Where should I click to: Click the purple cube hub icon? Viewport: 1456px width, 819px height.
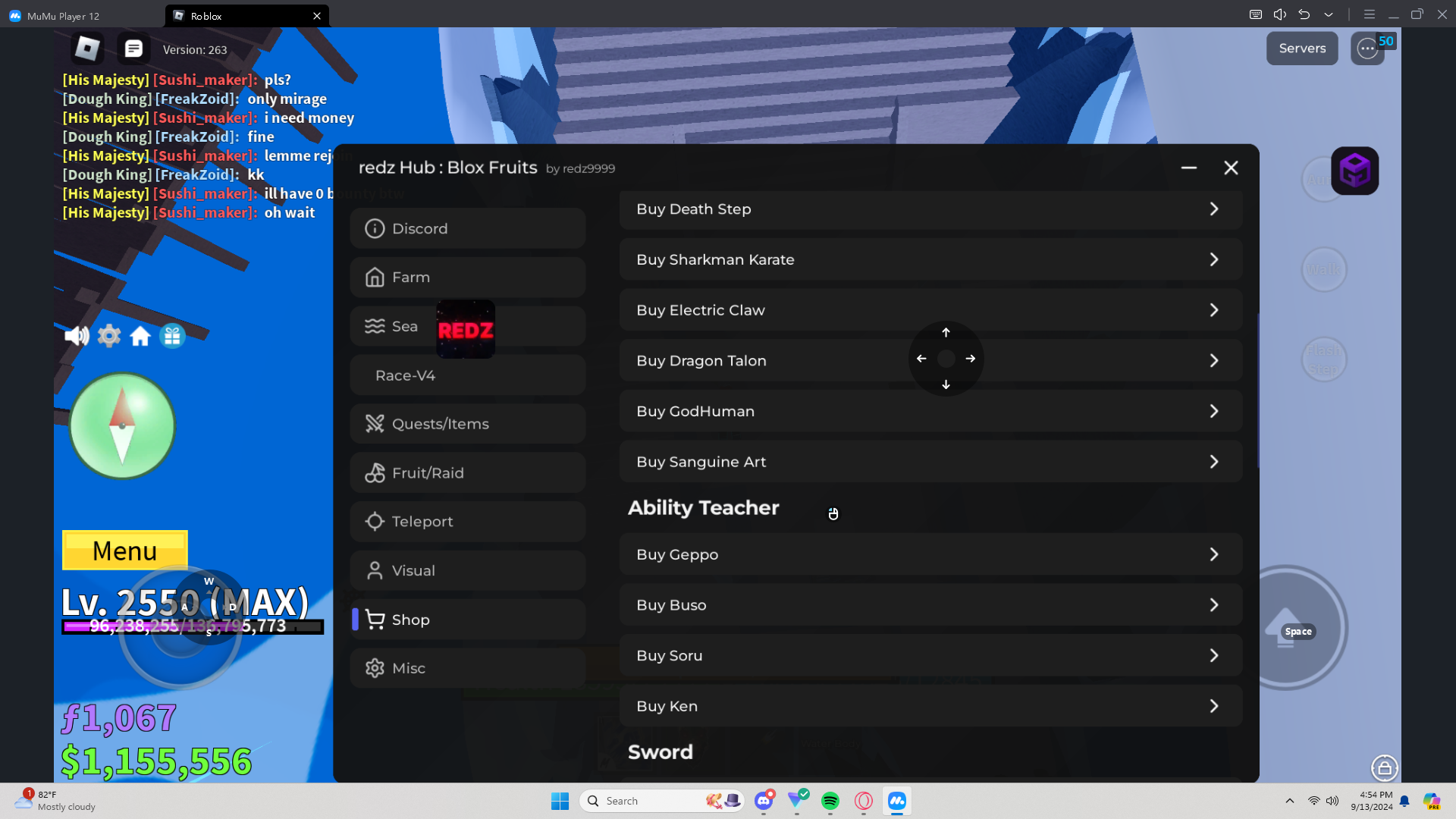point(1354,171)
